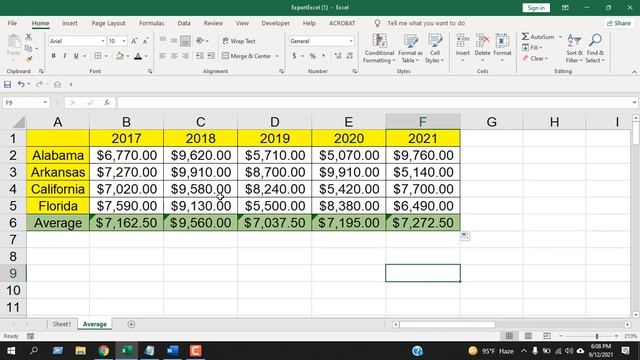This screenshot has width=640, height=360.
Task: Open Cell Styles gallery
Action: click(x=435, y=49)
